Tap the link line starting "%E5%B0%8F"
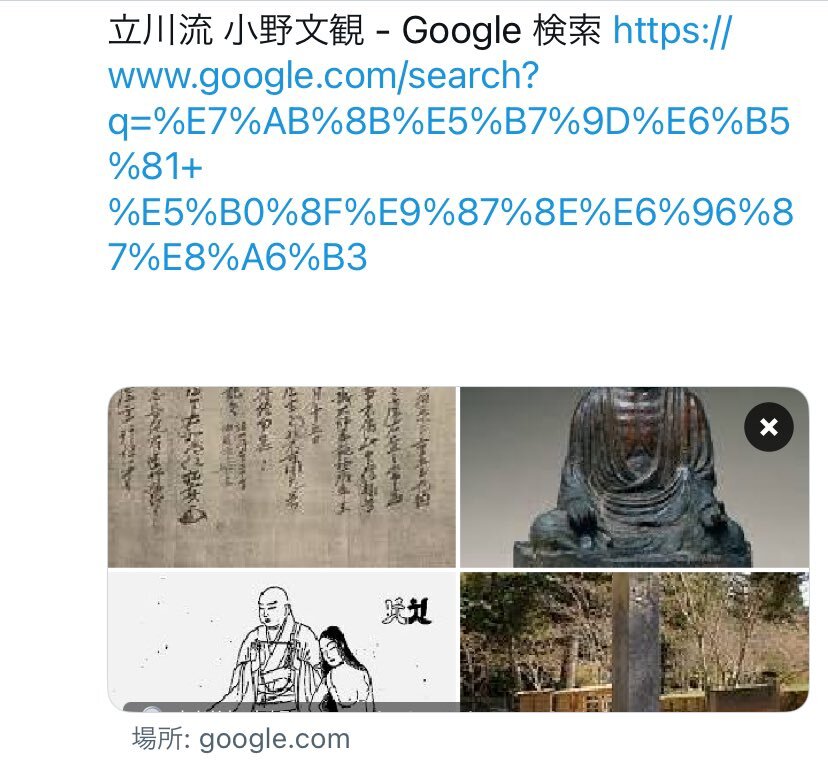 (x=450, y=212)
